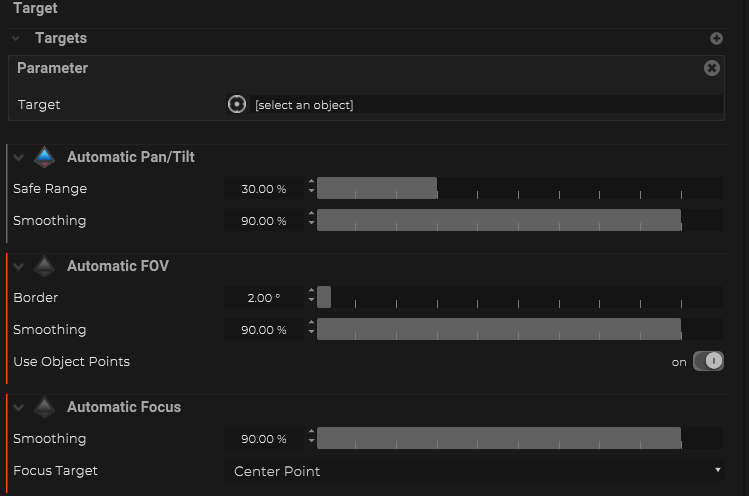Click the target object picker icon

(237, 104)
